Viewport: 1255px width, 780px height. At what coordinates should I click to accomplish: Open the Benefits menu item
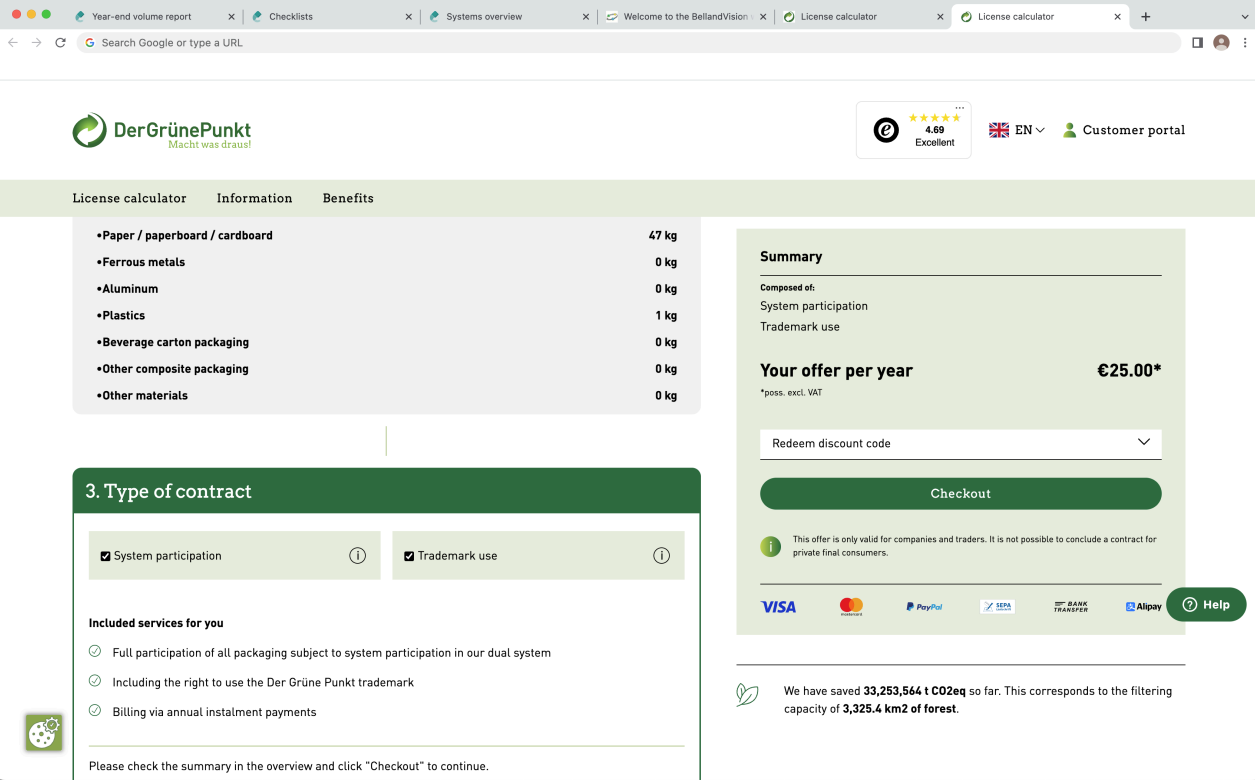click(348, 198)
